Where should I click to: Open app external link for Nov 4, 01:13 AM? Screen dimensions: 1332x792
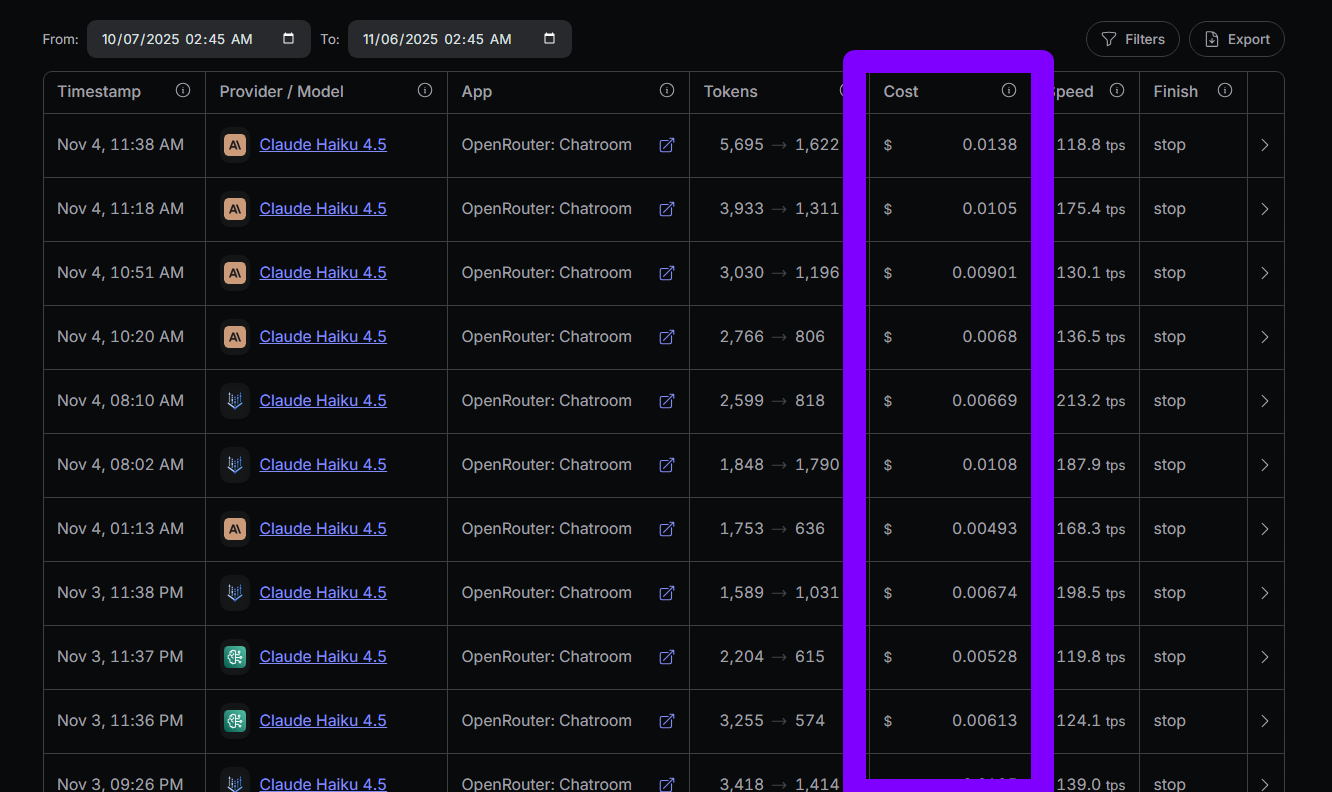667,529
